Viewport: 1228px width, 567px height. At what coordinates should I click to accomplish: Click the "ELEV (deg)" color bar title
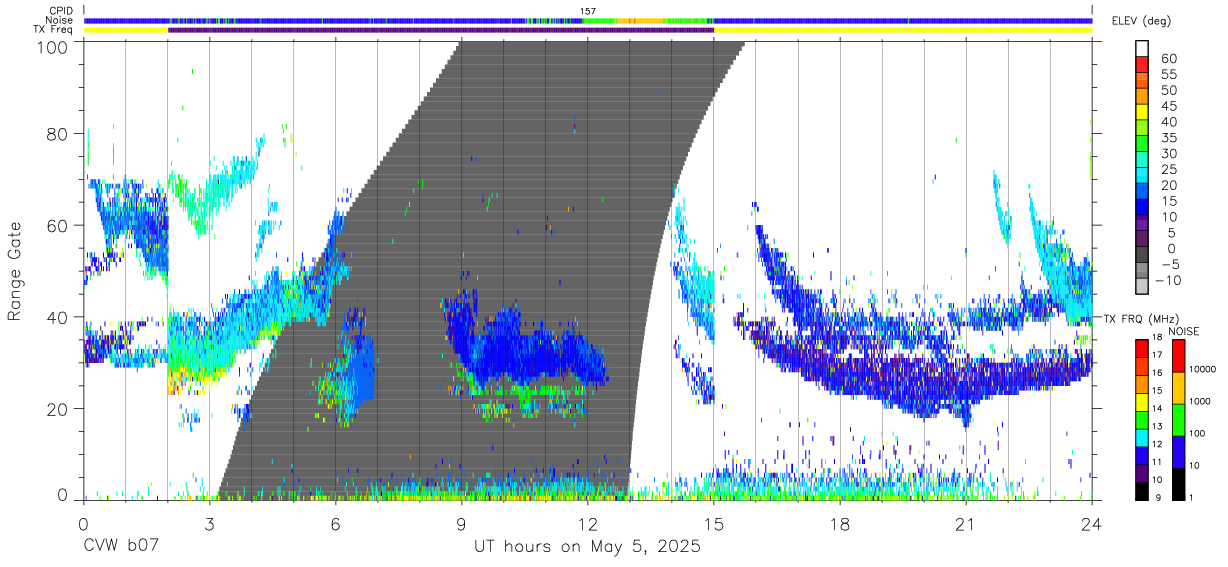(1141, 21)
